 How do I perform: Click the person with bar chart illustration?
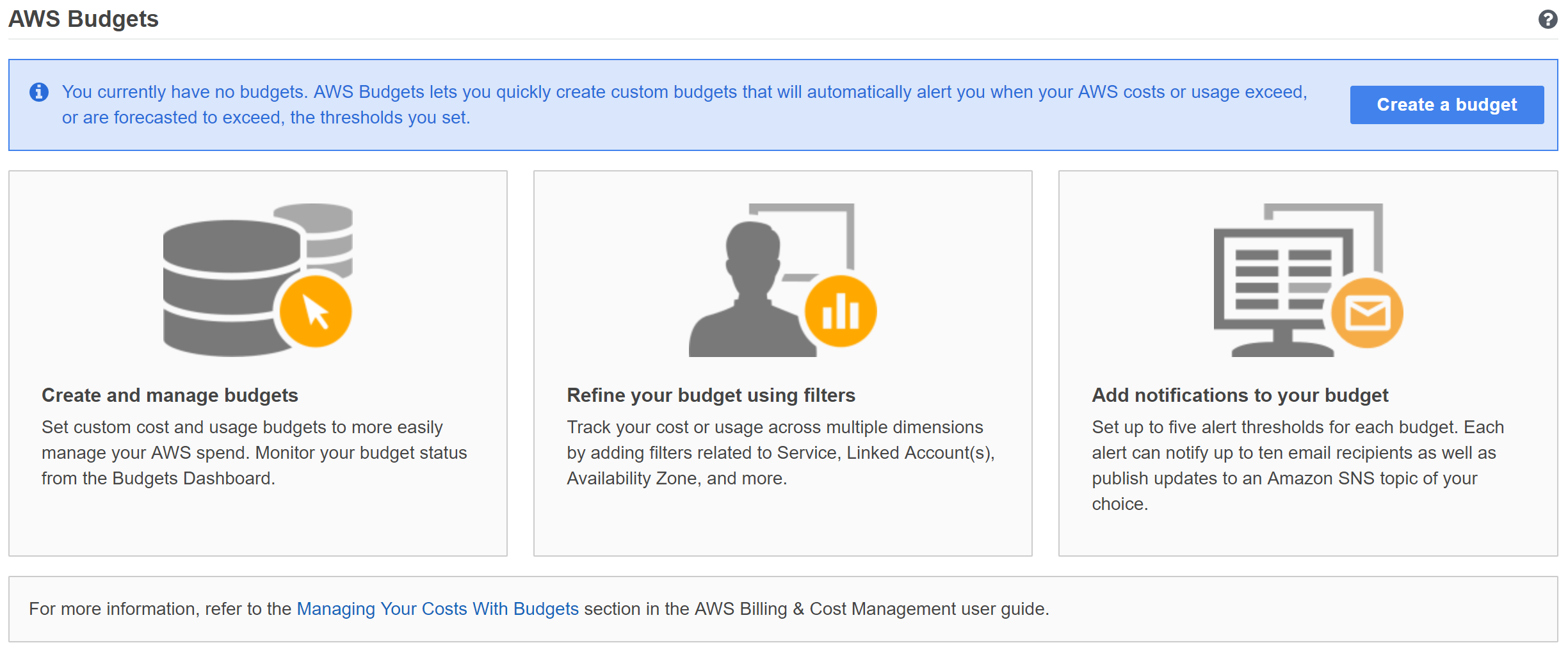(782, 280)
